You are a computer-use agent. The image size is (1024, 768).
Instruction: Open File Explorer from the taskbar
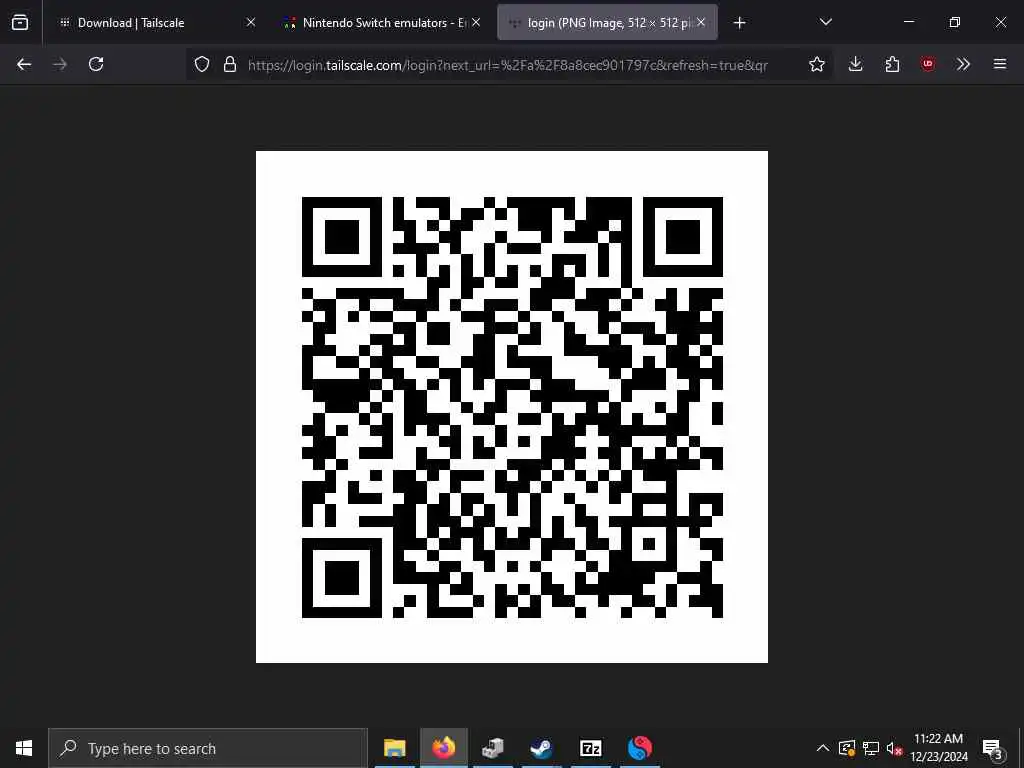(394, 748)
